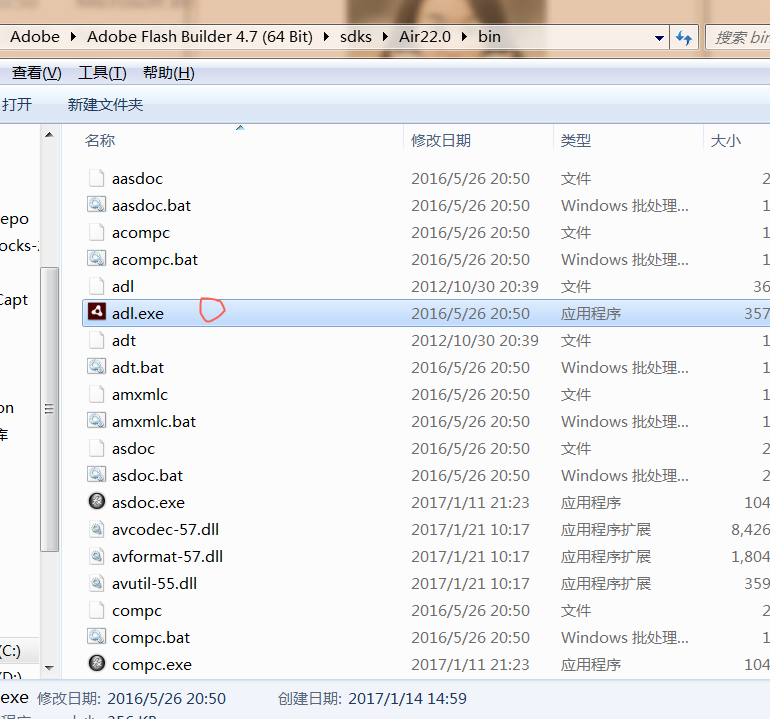Click the aasdoc file icon
The image size is (770, 719).
pos(96,178)
